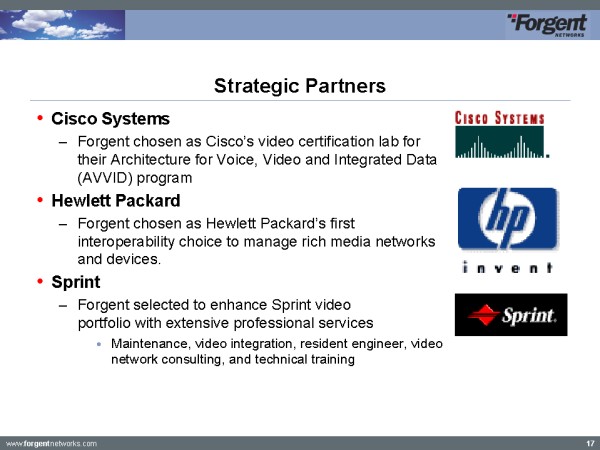Viewport: 600px width, 450px height.
Task: Click the red bullet beside Sprint
Action: pyautogui.click(x=38, y=281)
